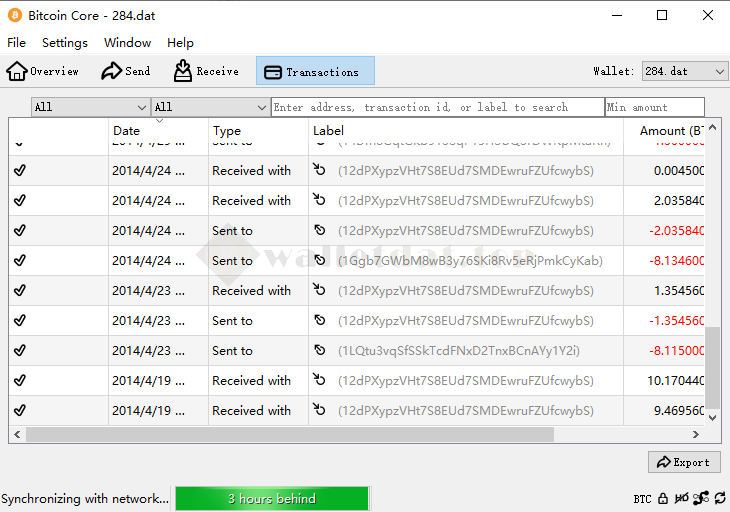Open the Overview page
Viewport: 730px width, 512px height.
[x=43, y=71]
